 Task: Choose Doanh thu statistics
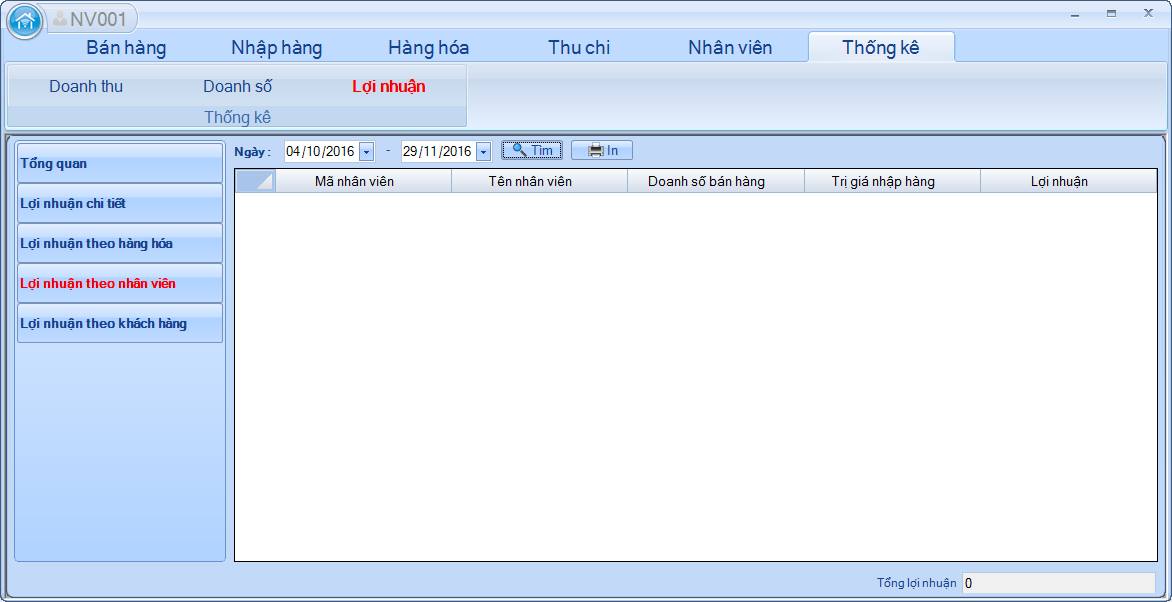[x=86, y=86]
